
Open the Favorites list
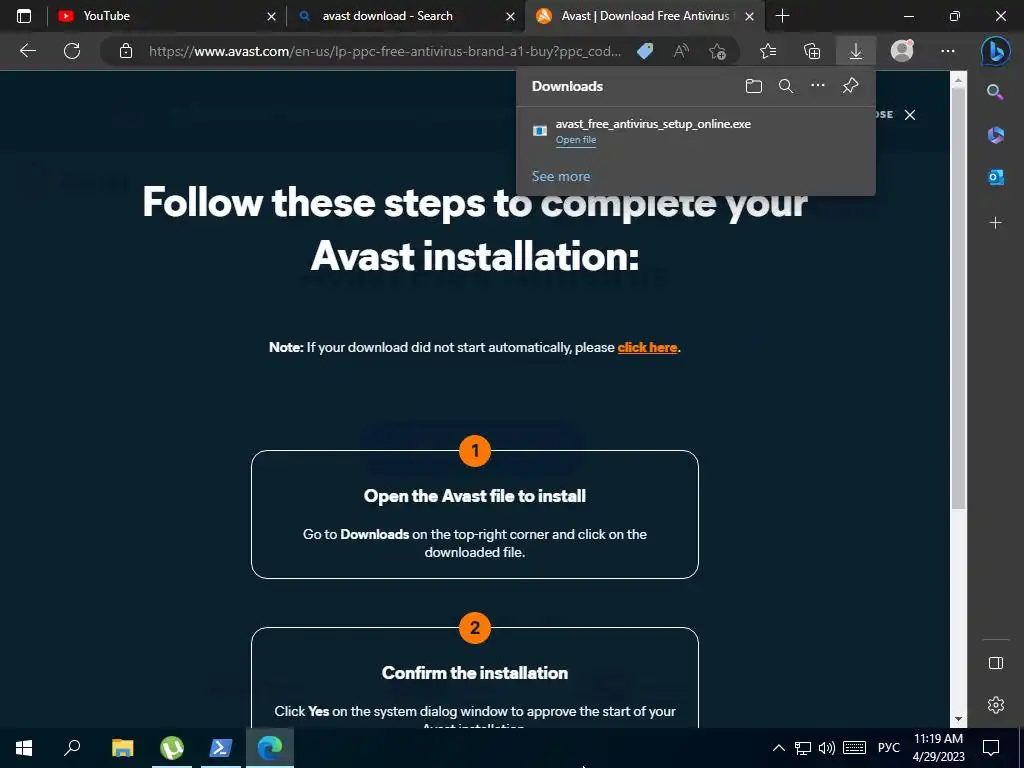768,51
